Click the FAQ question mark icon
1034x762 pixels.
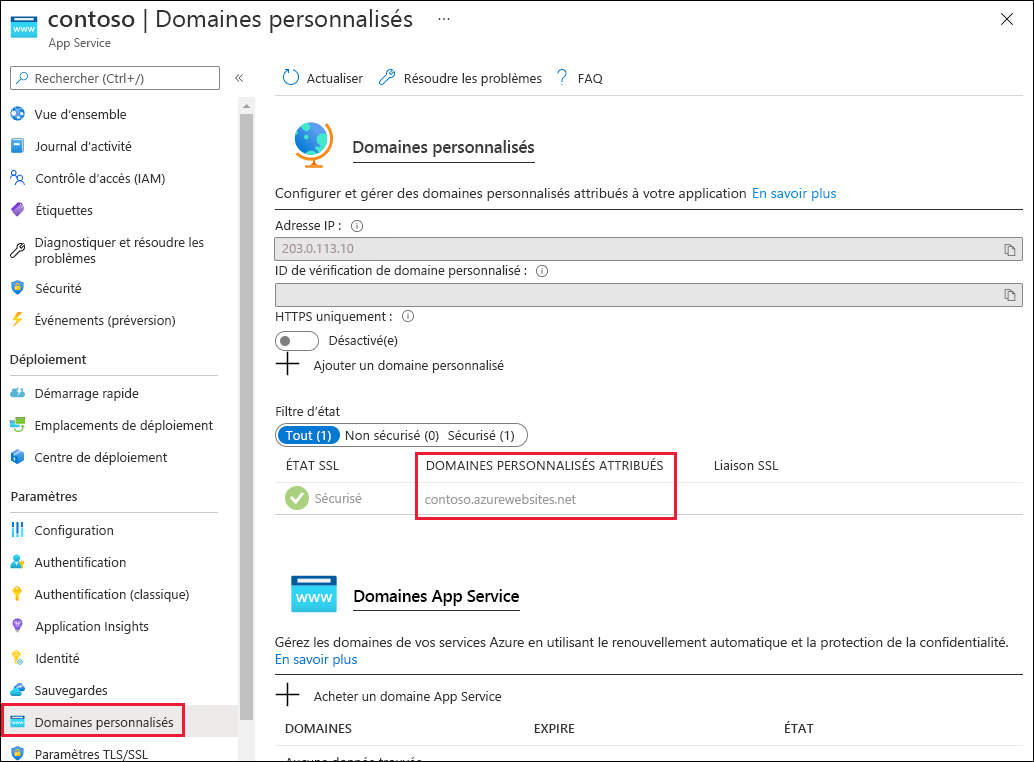[561, 77]
